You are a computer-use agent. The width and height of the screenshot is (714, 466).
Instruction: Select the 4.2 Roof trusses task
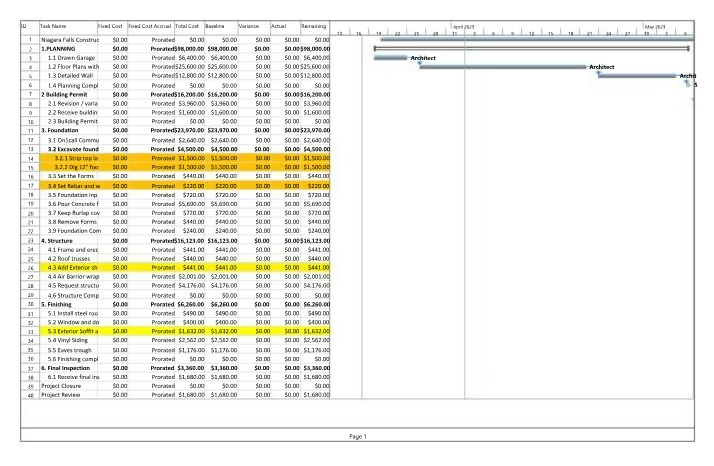point(69,259)
